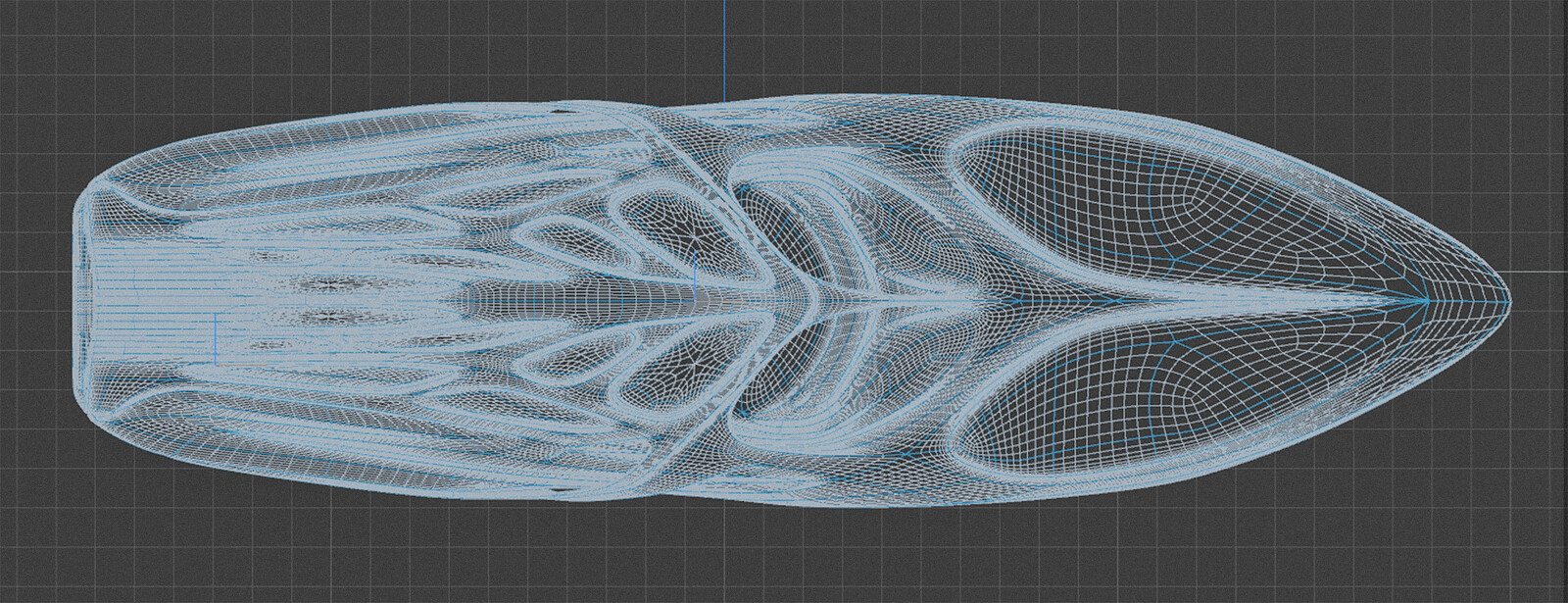Viewport: 1568px width, 603px height.
Task: Click empty grid background in top-left corner
Action: (x=39, y=39)
